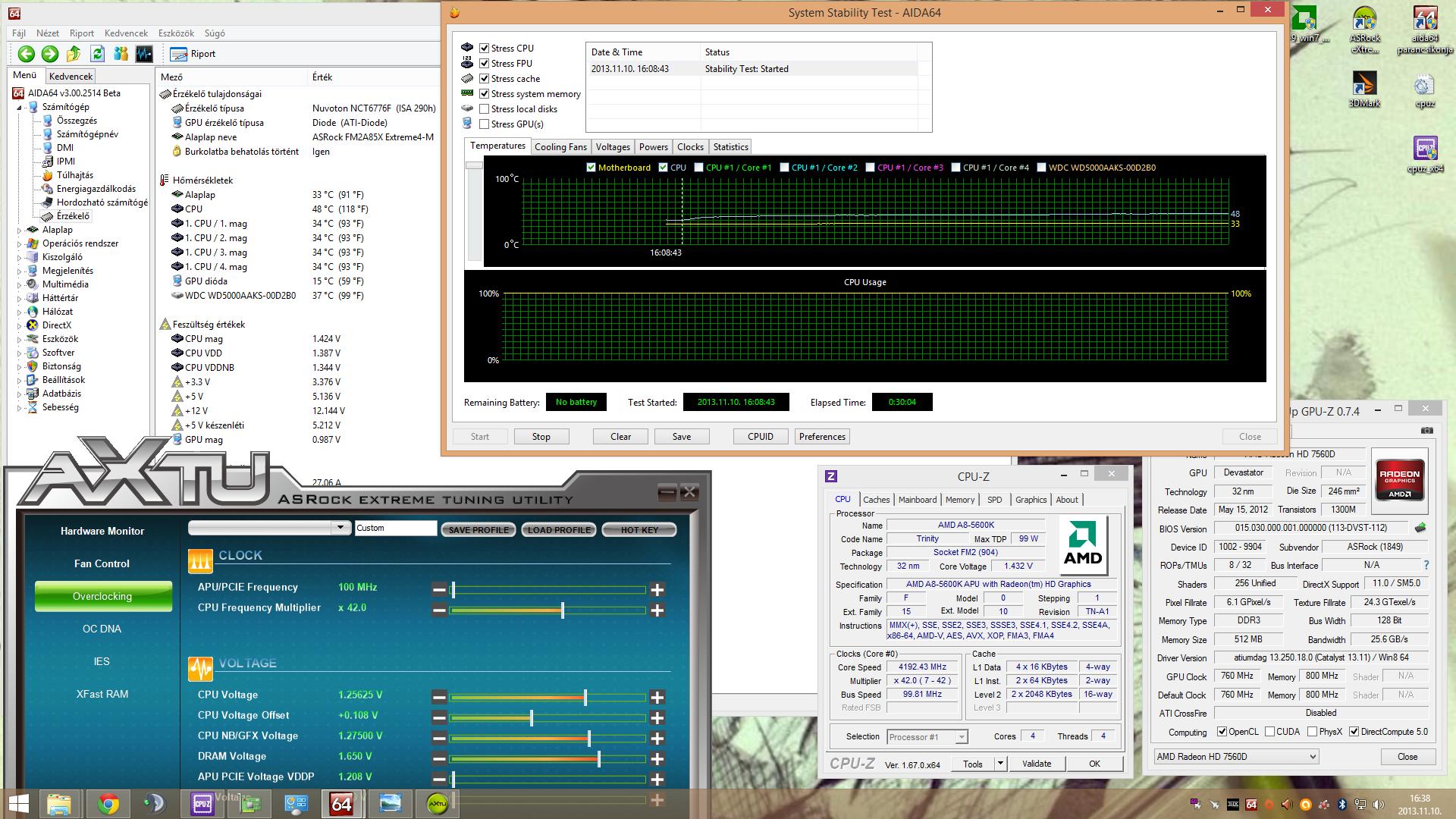The width and height of the screenshot is (1456, 819).
Task: Click Windows Start button on taskbar
Action: pos(19,804)
